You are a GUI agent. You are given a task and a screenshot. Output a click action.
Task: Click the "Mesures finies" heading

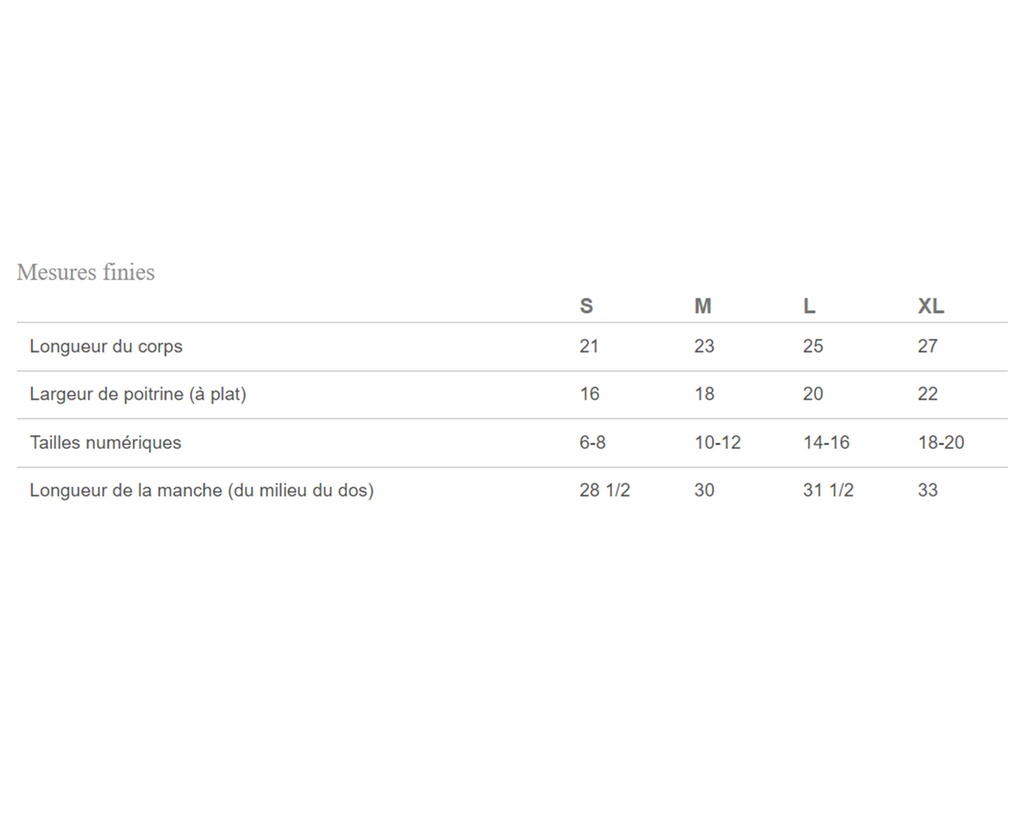coord(86,272)
